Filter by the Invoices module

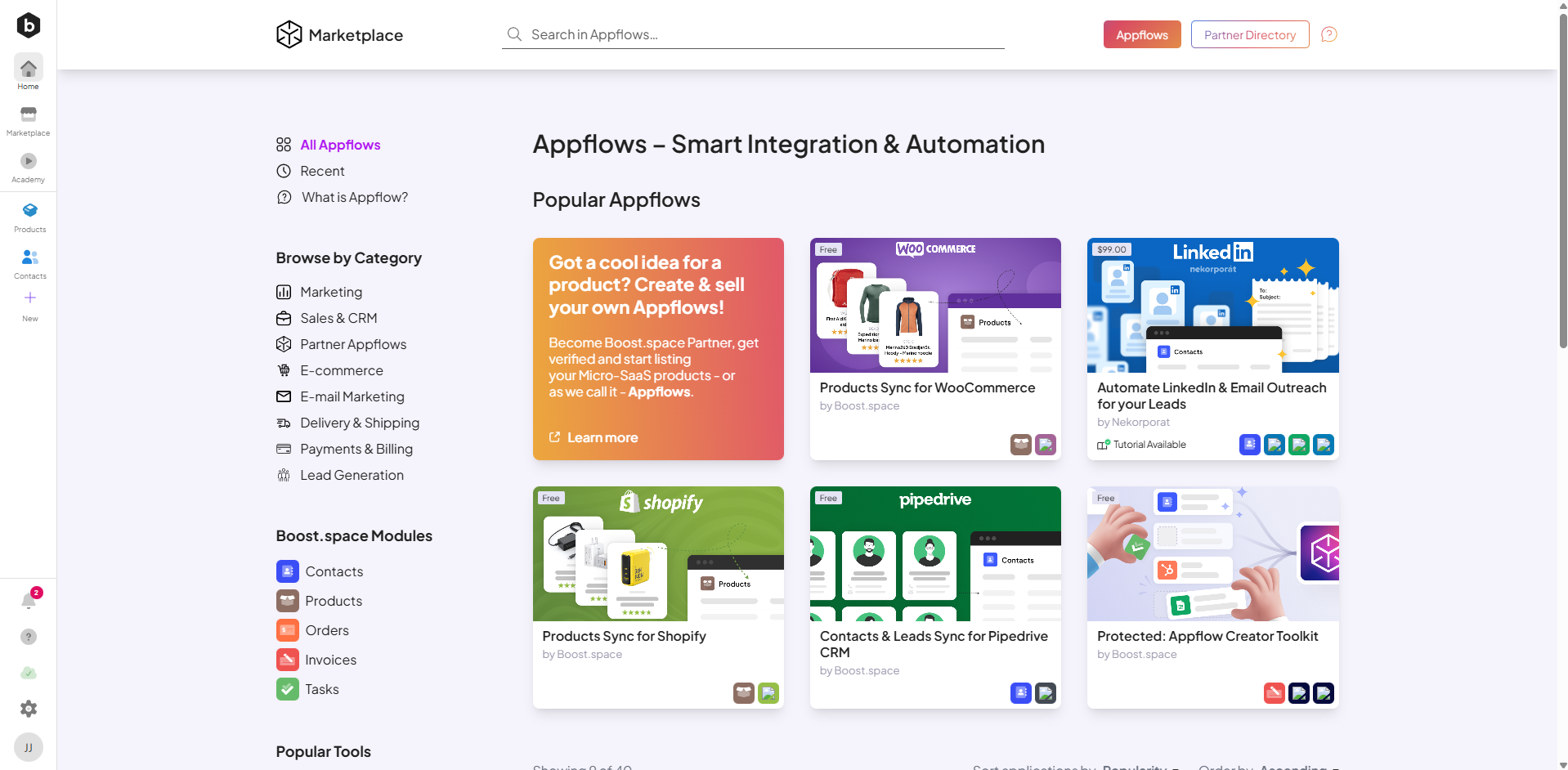pyautogui.click(x=330, y=660)
